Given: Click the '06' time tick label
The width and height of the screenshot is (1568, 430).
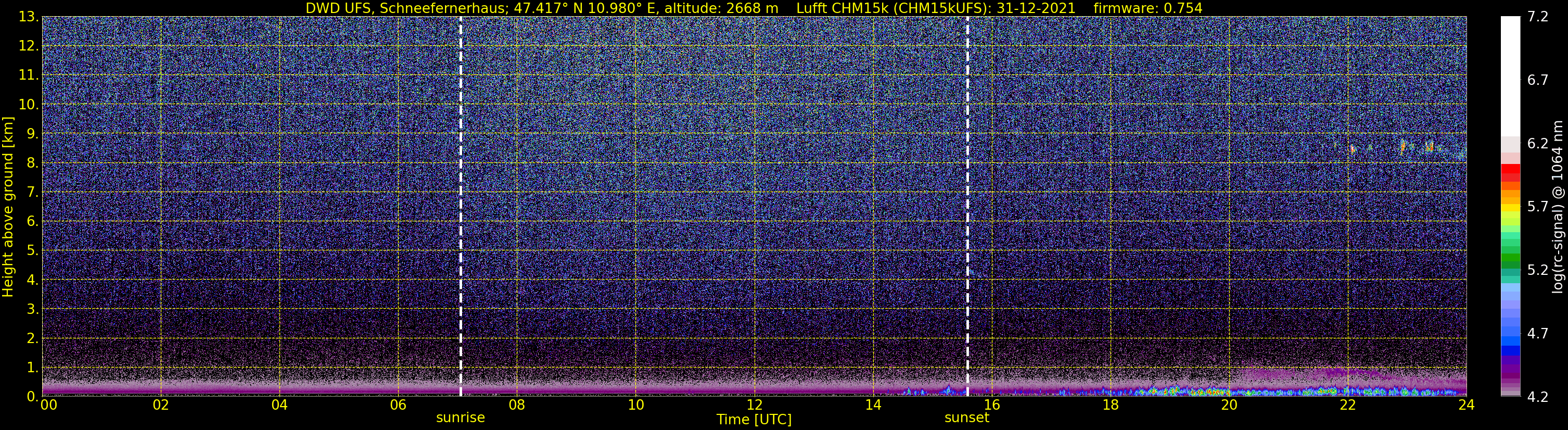Looking at the screenshot, I should point(398,405).
